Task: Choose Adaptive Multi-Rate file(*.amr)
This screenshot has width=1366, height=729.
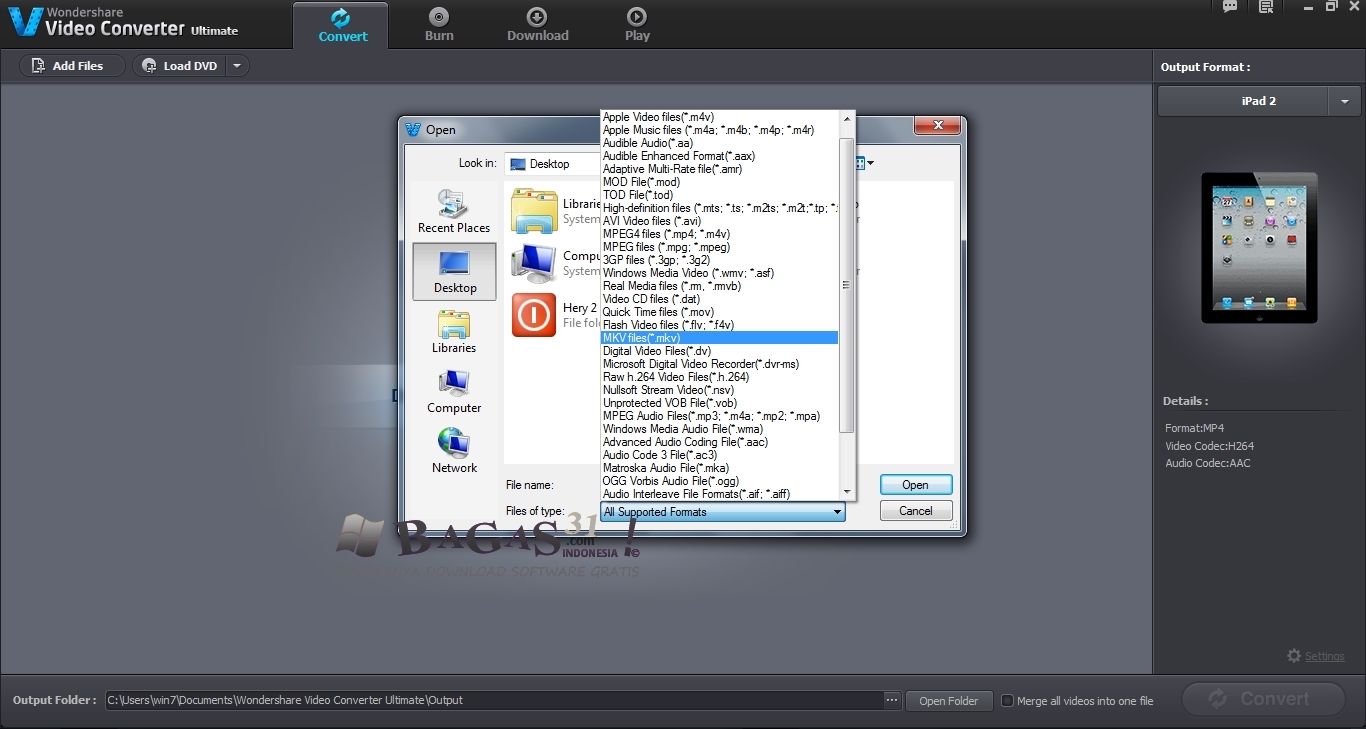Action: pyautogui.click(x=719, y=169)
